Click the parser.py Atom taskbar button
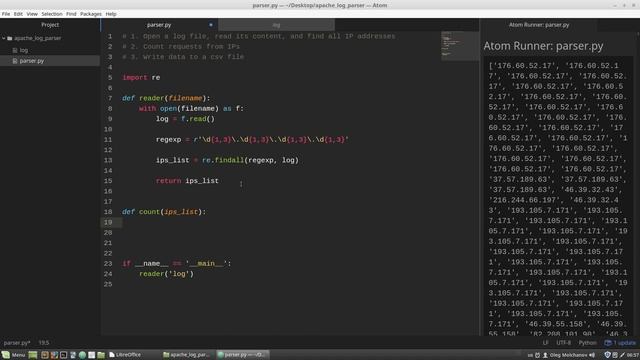Image resolution: width=640 pixels, height=360 pixels. tap(242, 355)
